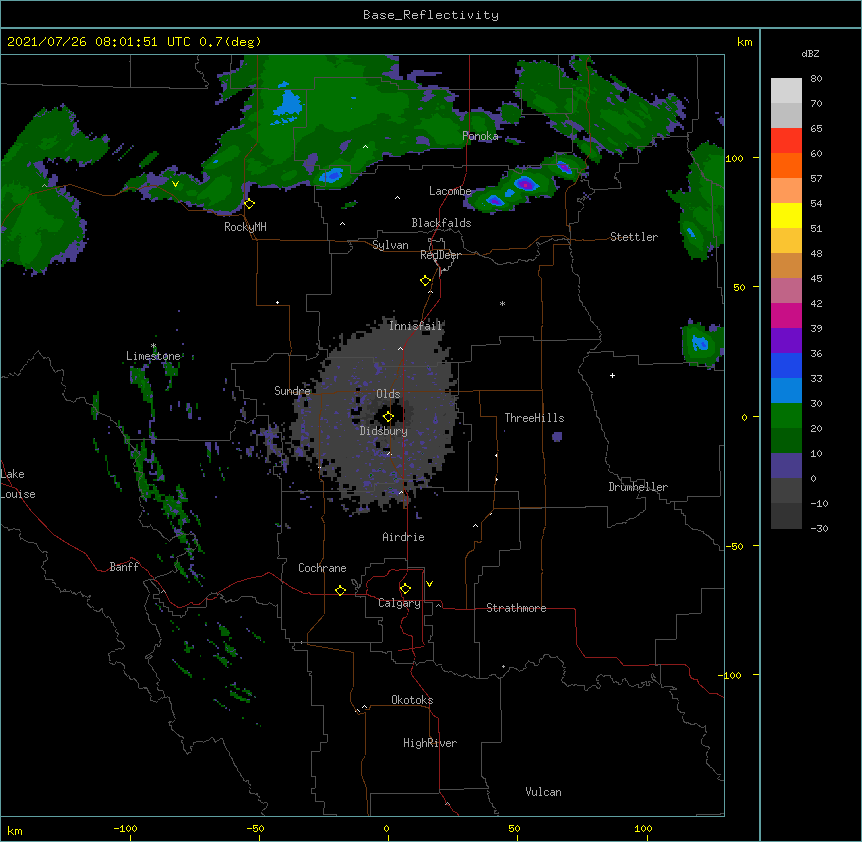Click the ThreeHills label
Viewport: 862px width, 842px height.
(x=534, y=418)
